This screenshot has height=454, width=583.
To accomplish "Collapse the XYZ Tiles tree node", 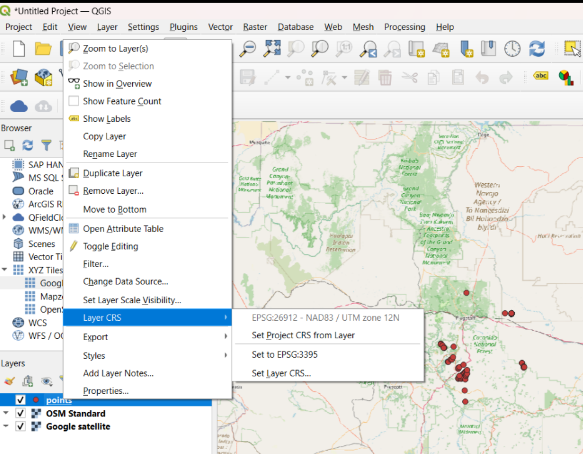I will point(4,270).
